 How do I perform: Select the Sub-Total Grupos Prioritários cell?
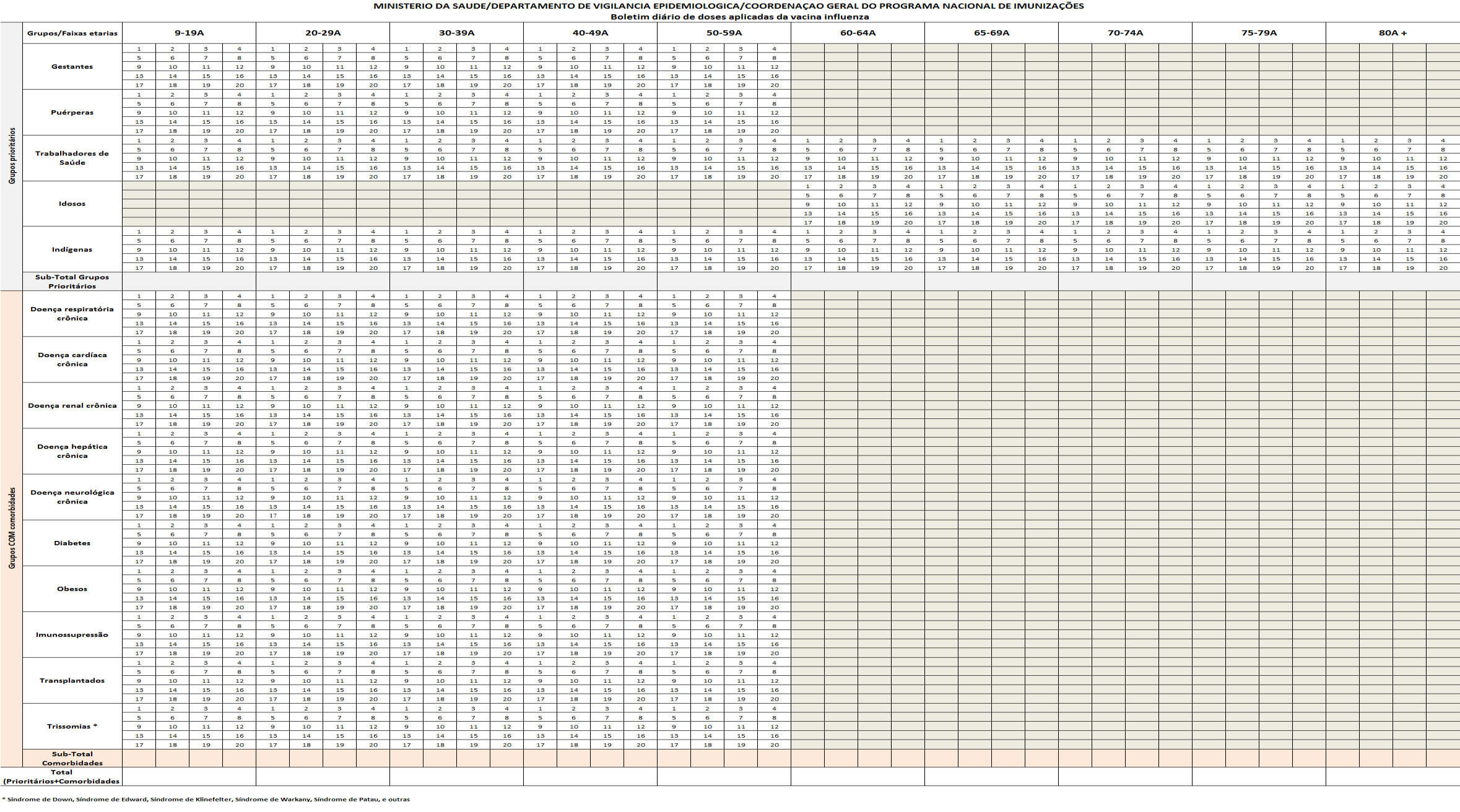(72, 282)
